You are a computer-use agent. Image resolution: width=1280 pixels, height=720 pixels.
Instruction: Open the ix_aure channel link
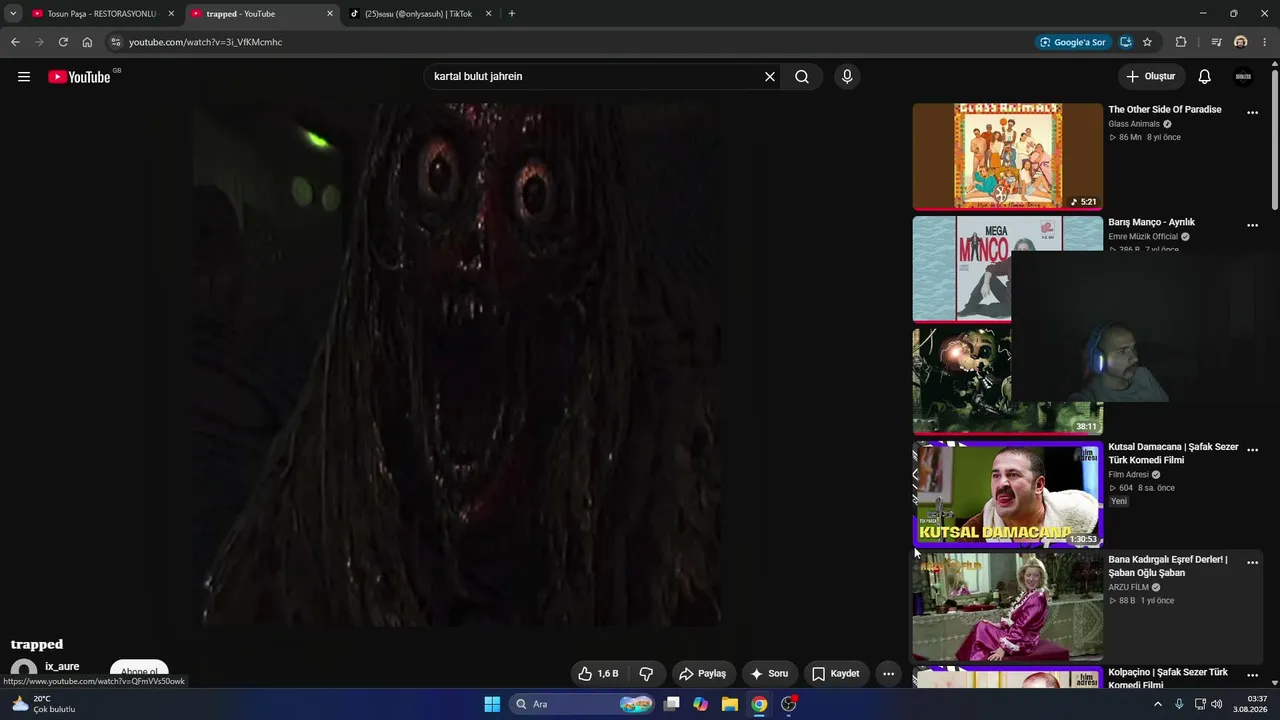[62, 667]
